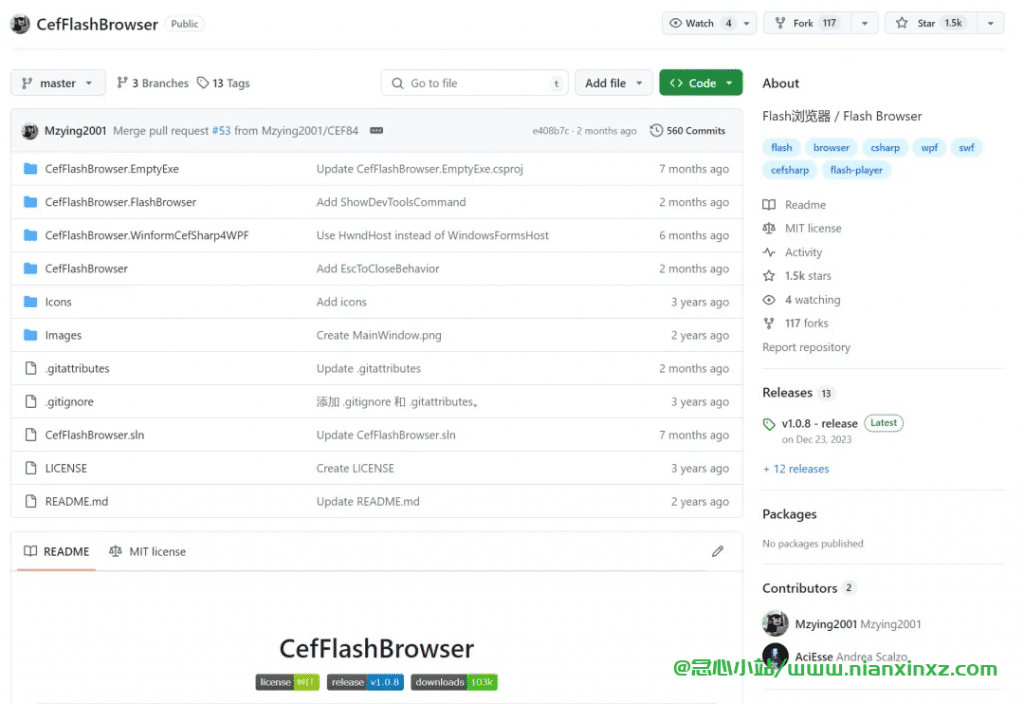Click the Mzying2001 commit author avatar
The width and height of the screenshot is (1024, 704).
pyautogui.click(x=29, y=131)
